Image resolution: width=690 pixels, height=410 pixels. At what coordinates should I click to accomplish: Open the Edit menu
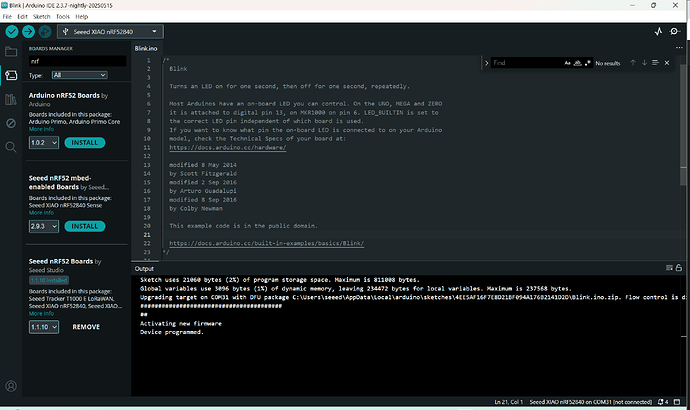pyautogui.click(x=22, y=17)
